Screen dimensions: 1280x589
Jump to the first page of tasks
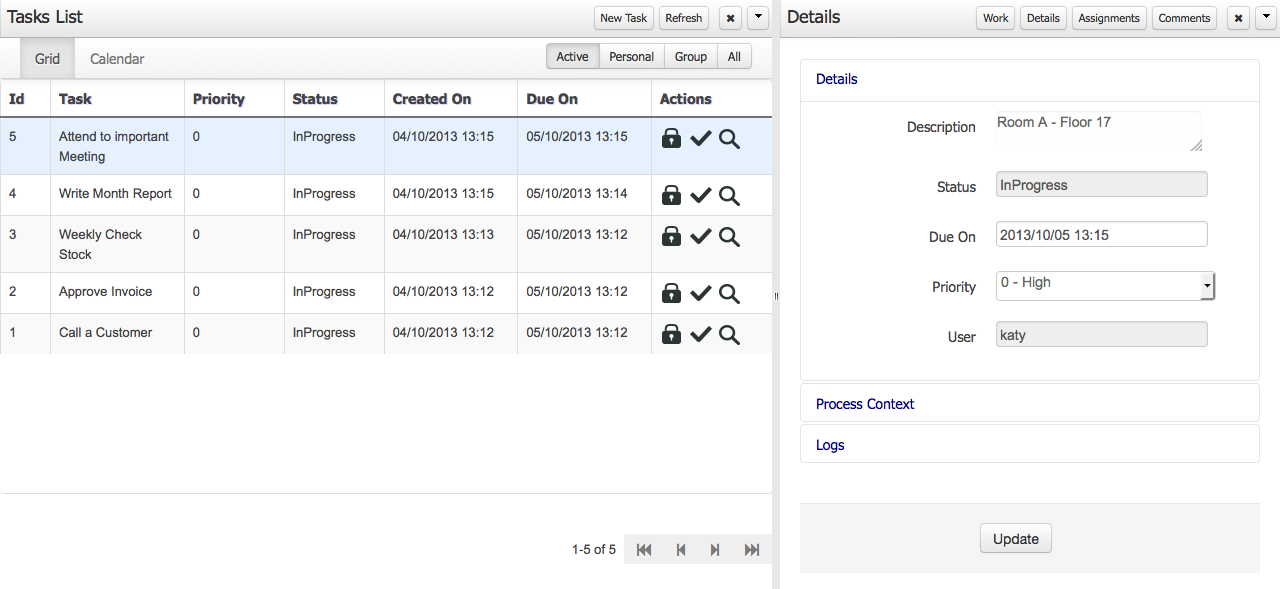pos(644,550)
